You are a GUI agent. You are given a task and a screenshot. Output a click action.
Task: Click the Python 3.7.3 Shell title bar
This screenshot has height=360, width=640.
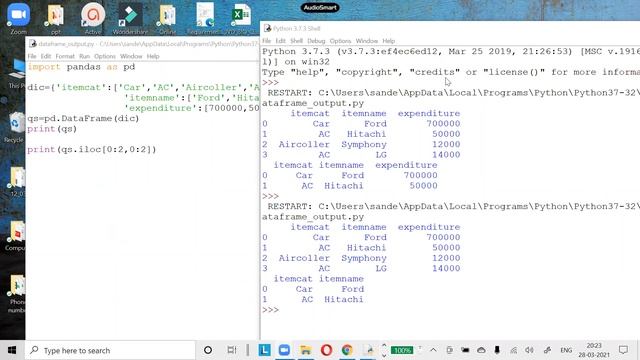449,28
